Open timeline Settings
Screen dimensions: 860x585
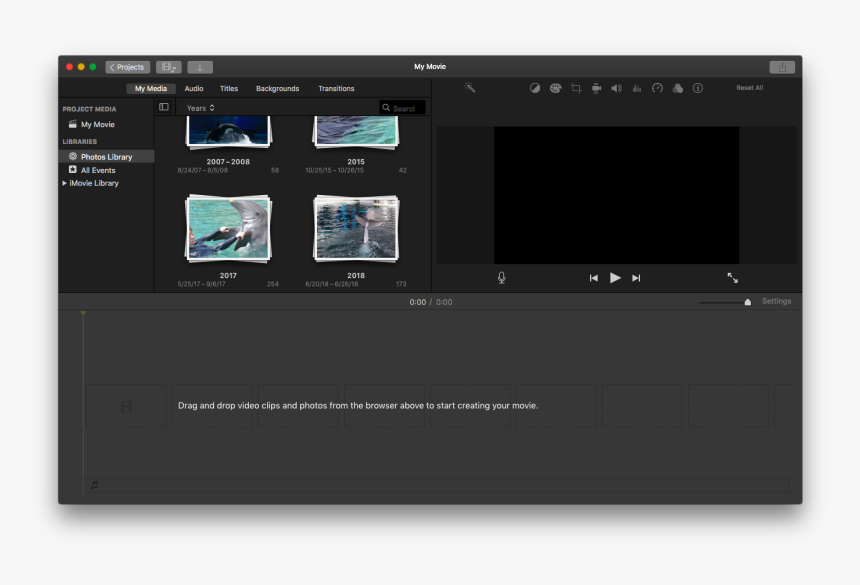(776, 301)
